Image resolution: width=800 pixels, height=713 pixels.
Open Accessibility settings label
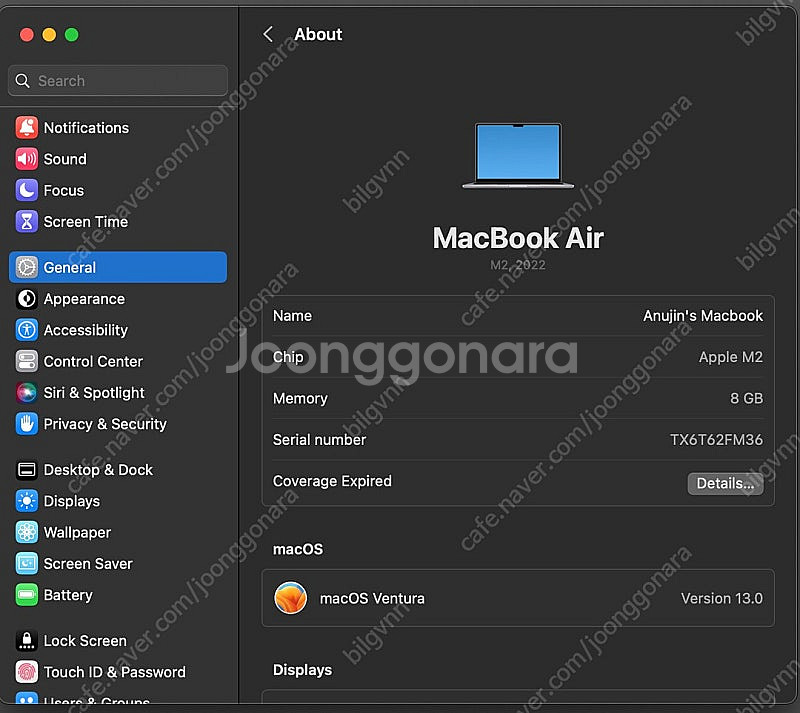(86, 330)
